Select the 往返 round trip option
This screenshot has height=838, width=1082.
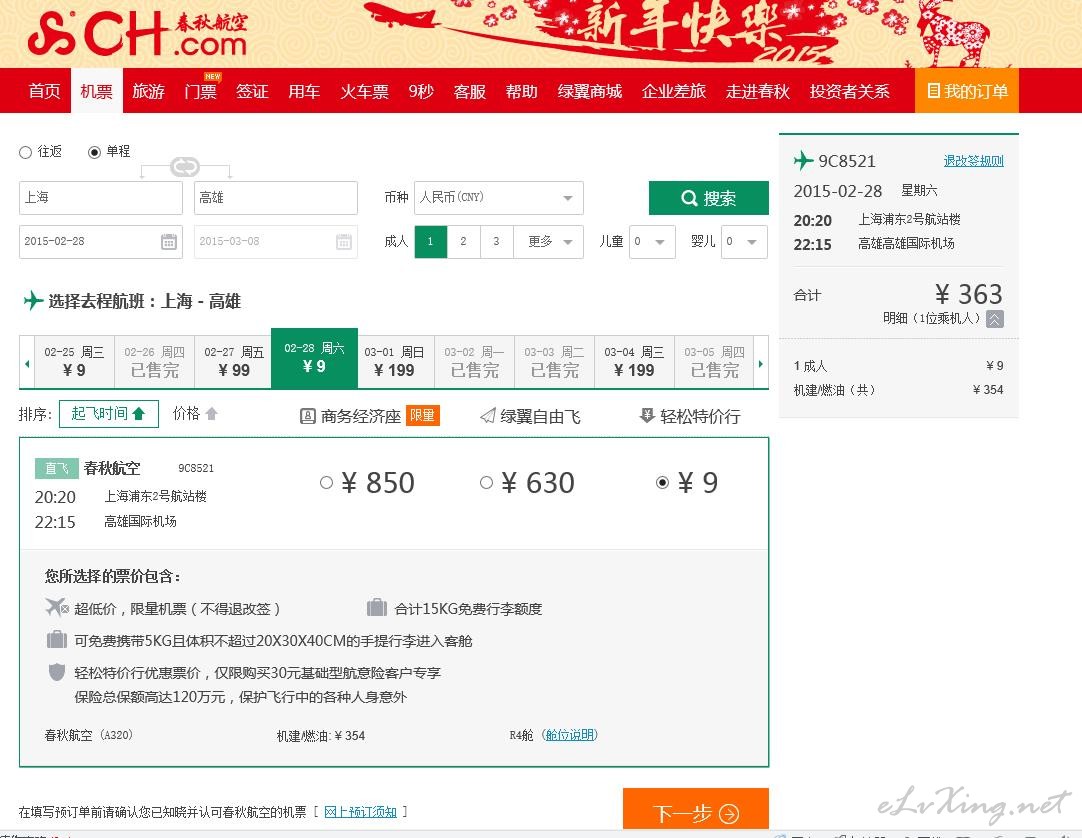(26, 153)
